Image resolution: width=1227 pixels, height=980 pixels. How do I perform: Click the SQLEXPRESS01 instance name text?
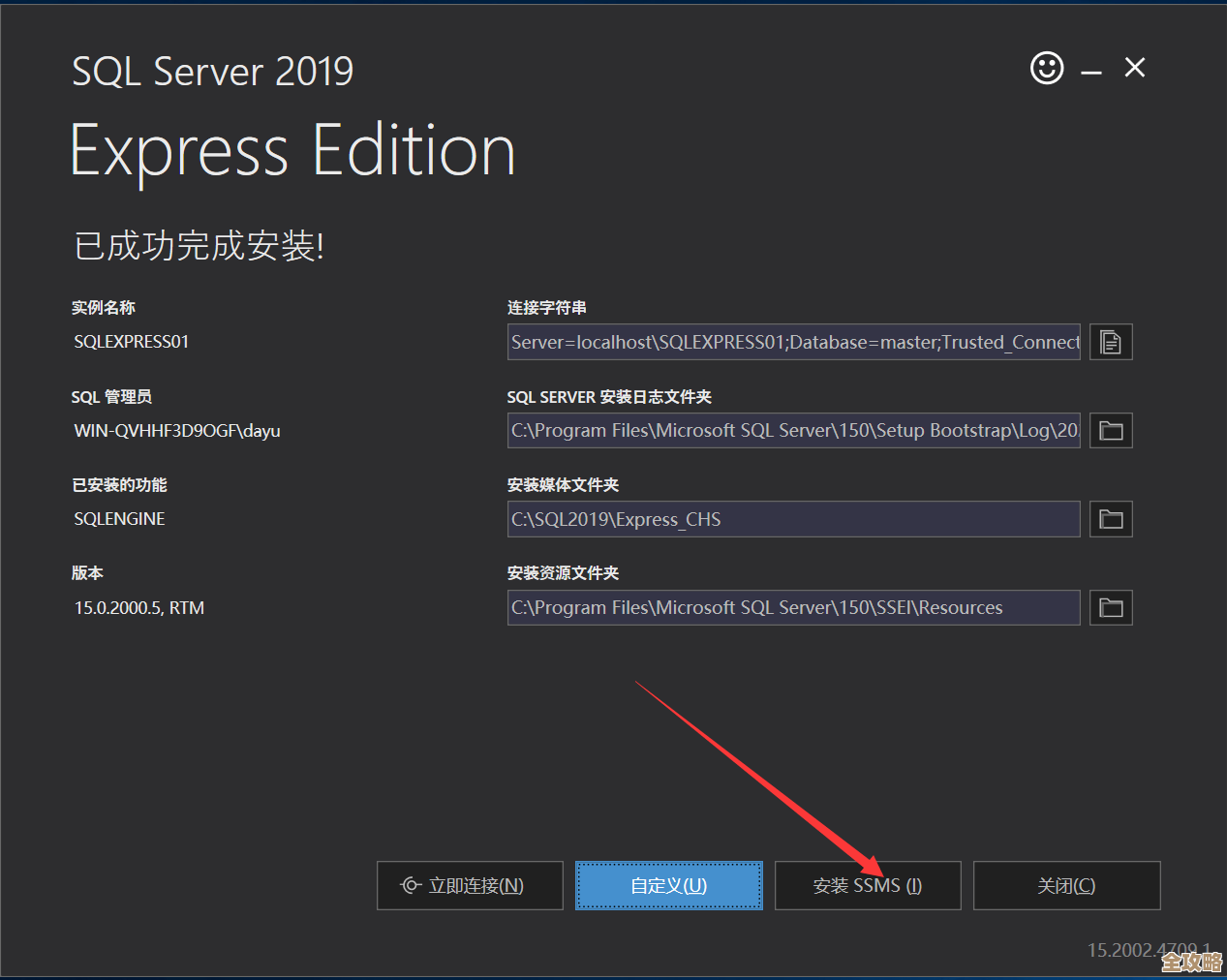tap(132, 342)
